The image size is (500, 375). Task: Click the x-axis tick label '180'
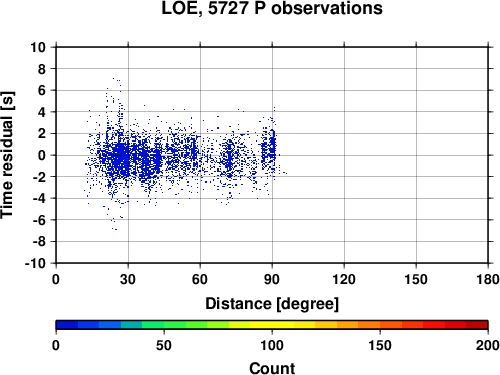[x=488, y=279]
